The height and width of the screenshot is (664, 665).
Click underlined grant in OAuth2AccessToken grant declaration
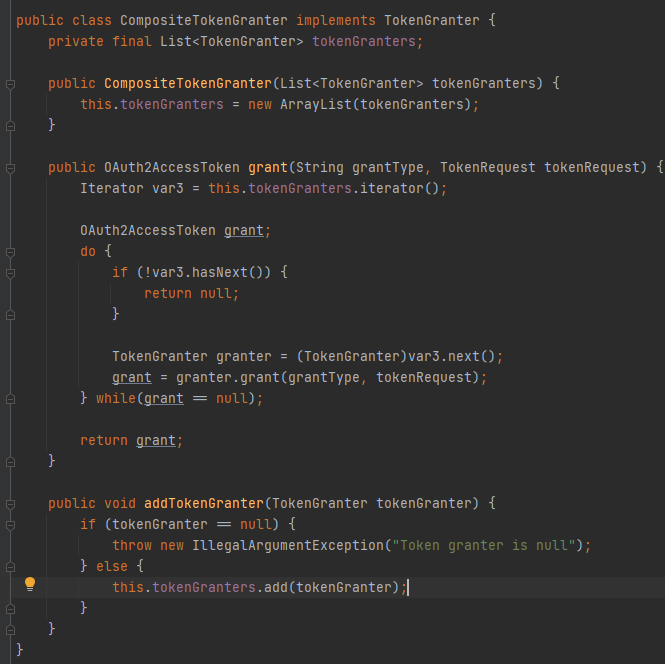coord(243,231)
